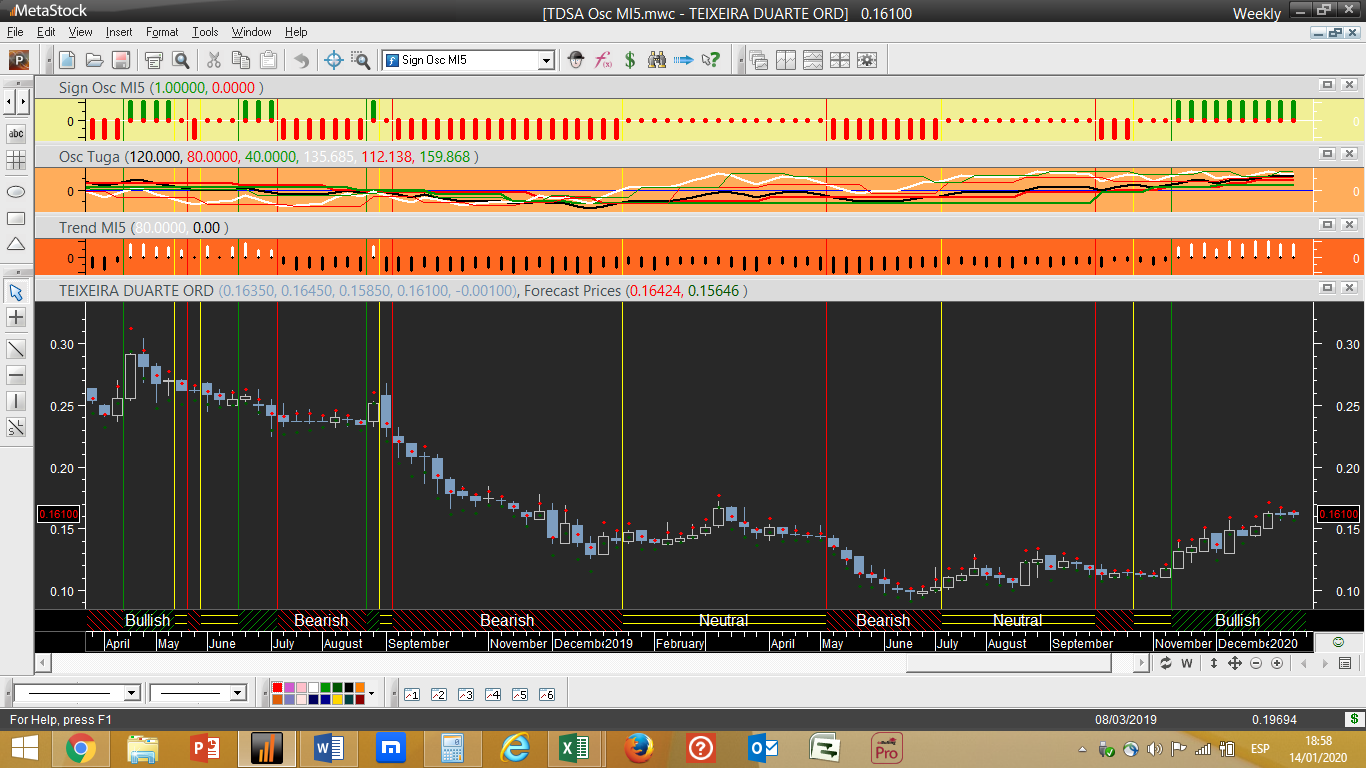Click the binoculars Explorer icon

pos(656,60)
